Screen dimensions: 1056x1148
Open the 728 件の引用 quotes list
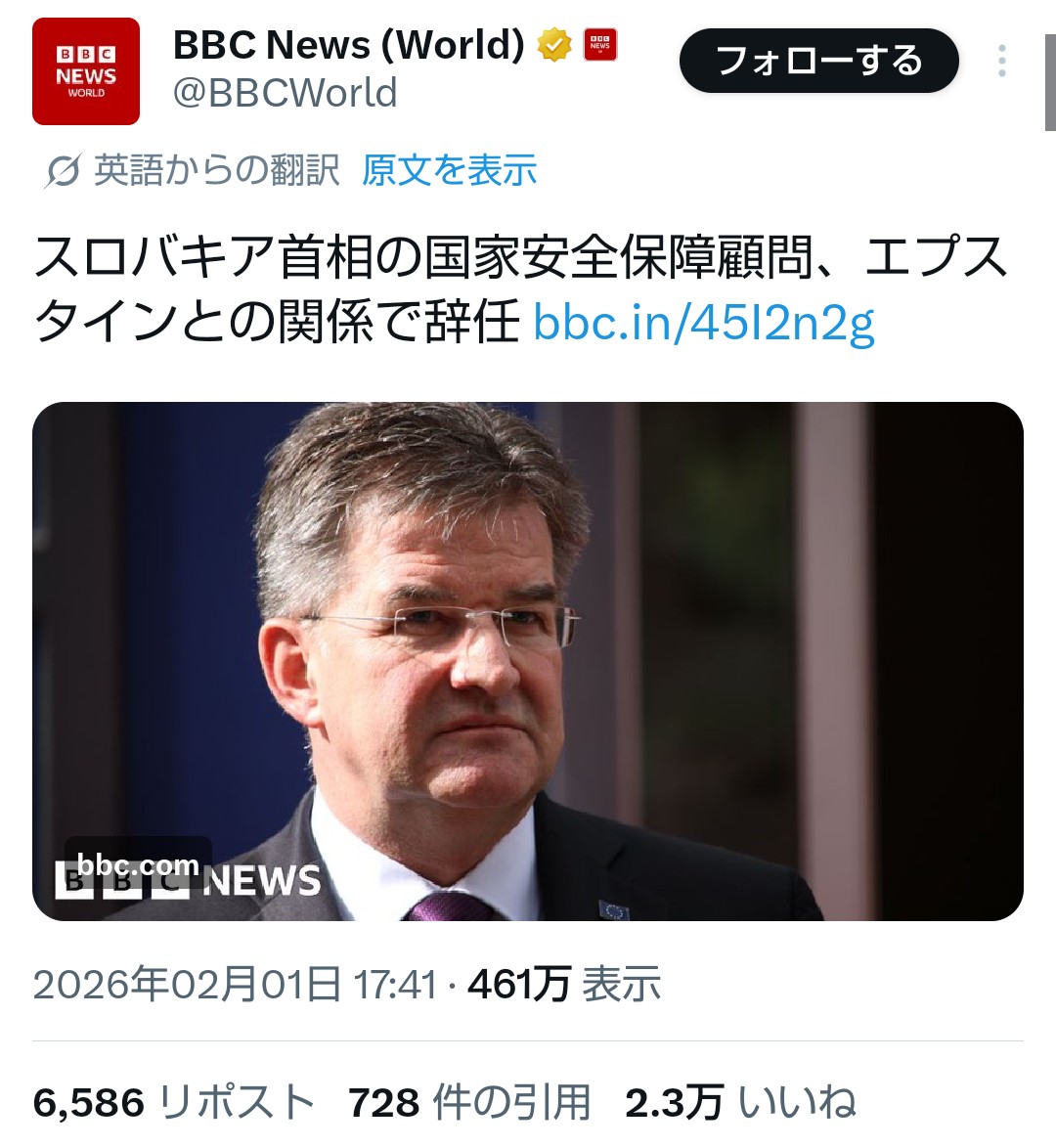pyautogui.click(x=469, y=1103)
